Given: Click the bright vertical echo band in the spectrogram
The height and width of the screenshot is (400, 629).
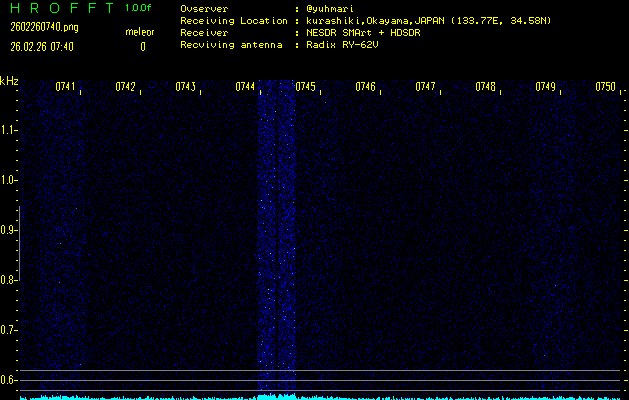Looking at the screenshot, I should pyautogui.click(x=277, y=240).
